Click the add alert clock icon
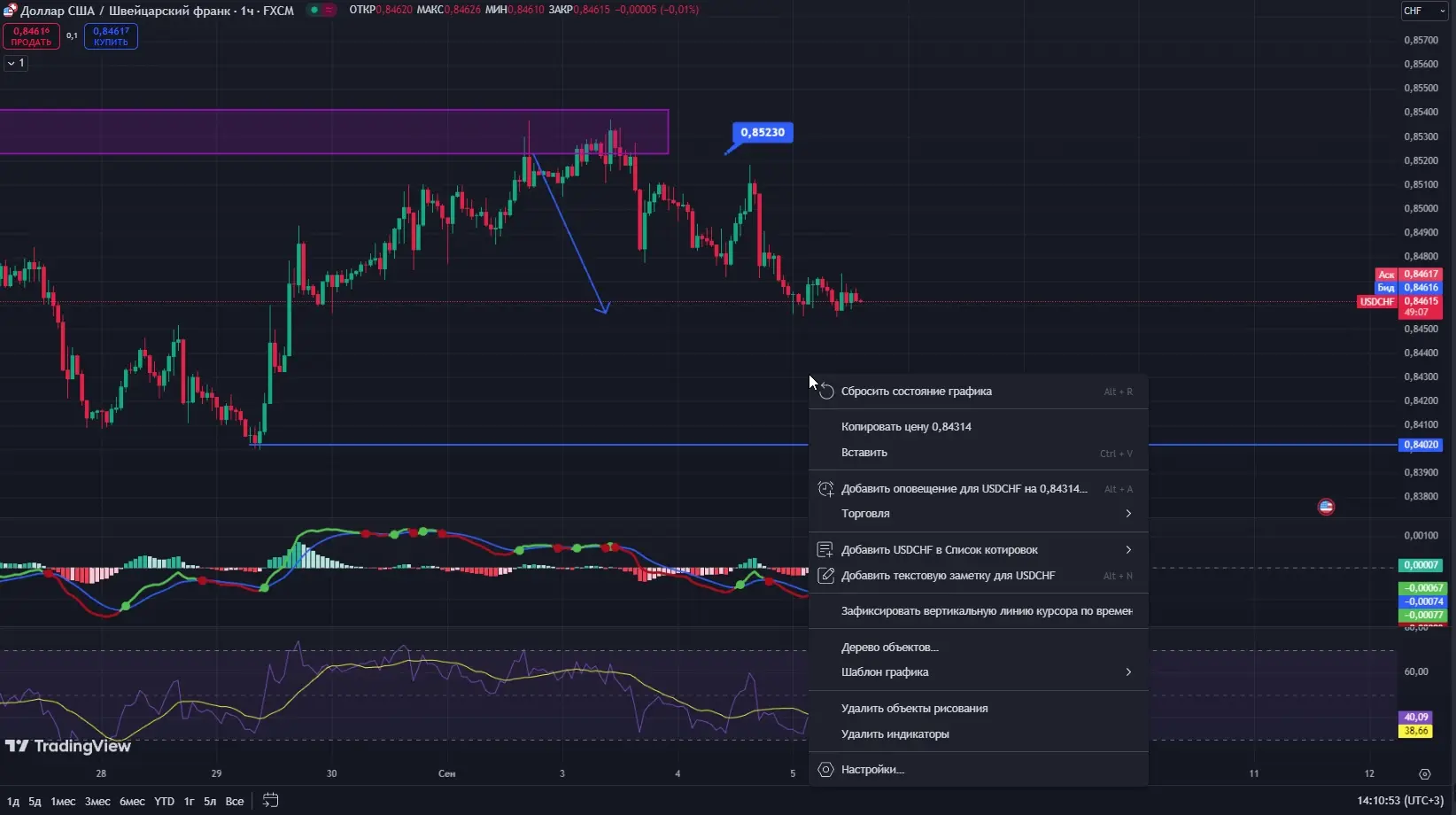Image resolution: width=1456 pixels, height=815 pixels. [x=826, y=489]
